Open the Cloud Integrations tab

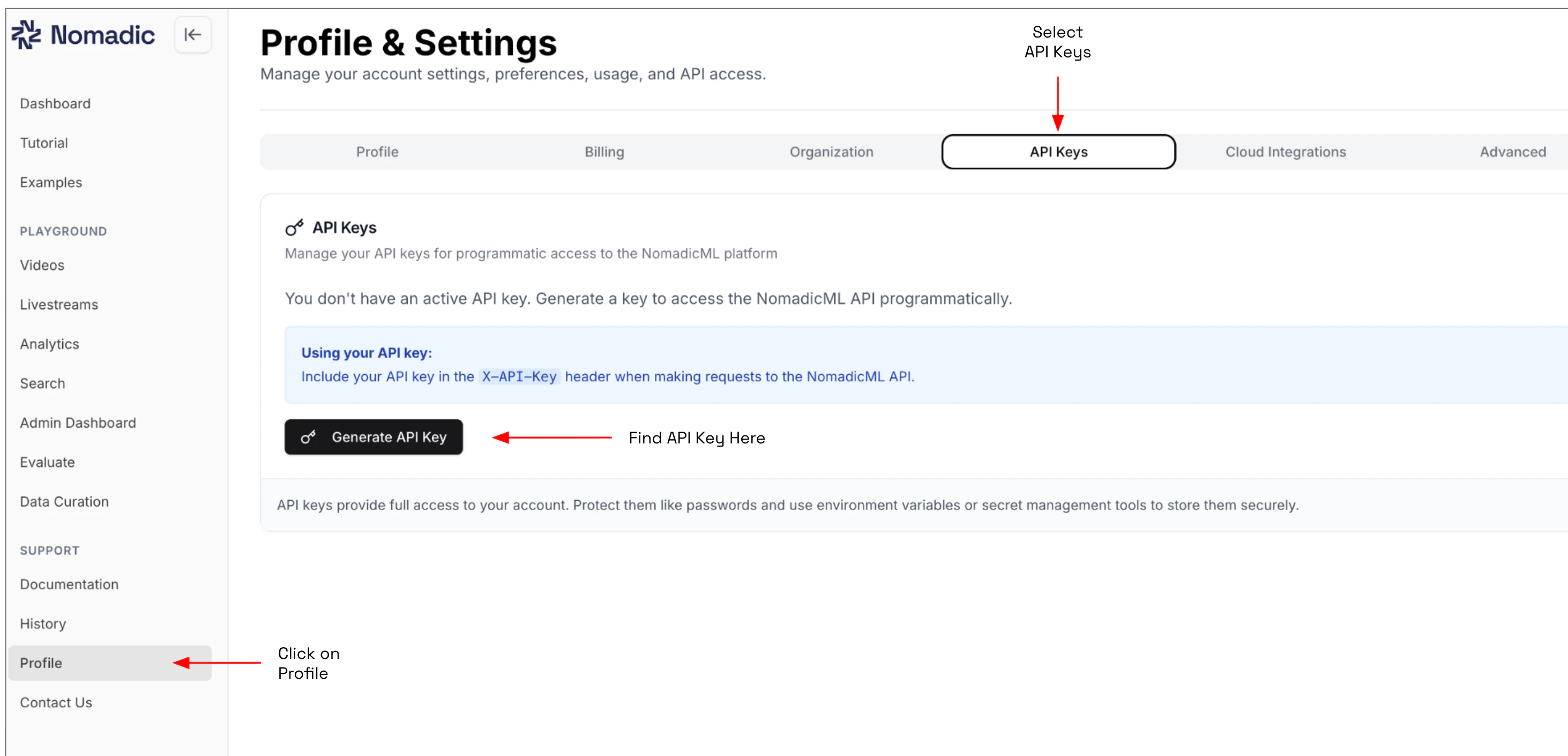click(1286, 152)
